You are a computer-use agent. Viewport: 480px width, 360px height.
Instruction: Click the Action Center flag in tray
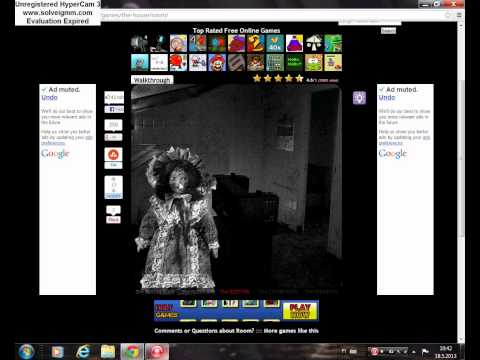tap(425, 352)
